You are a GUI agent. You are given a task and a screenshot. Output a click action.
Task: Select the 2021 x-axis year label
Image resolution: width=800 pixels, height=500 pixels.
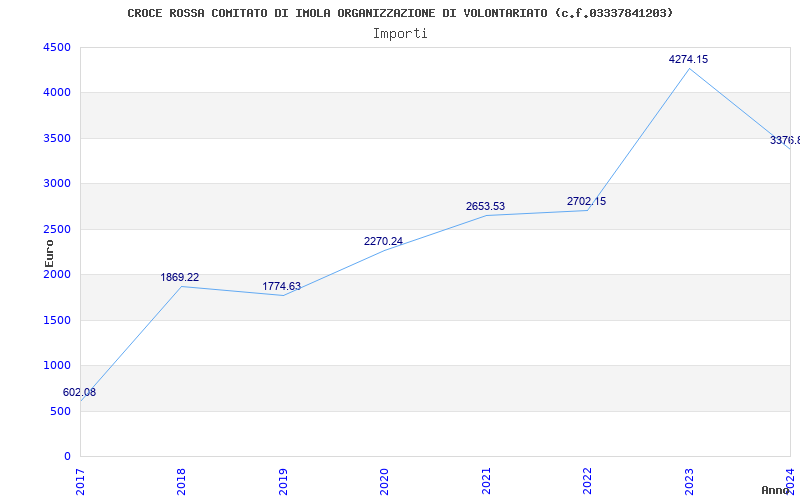click(486, 482)
